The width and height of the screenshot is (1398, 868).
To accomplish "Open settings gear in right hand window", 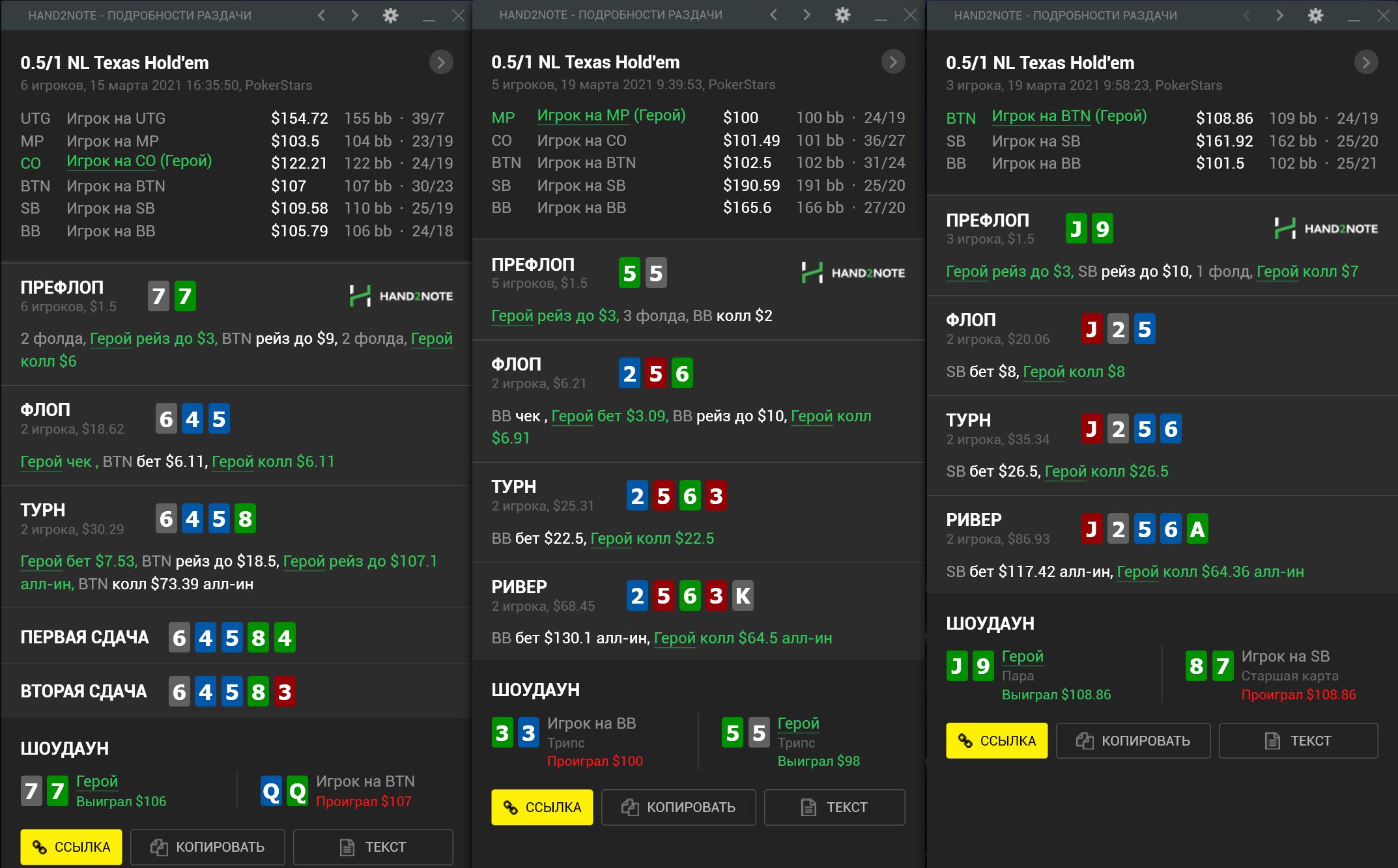I will (1315, 15).
